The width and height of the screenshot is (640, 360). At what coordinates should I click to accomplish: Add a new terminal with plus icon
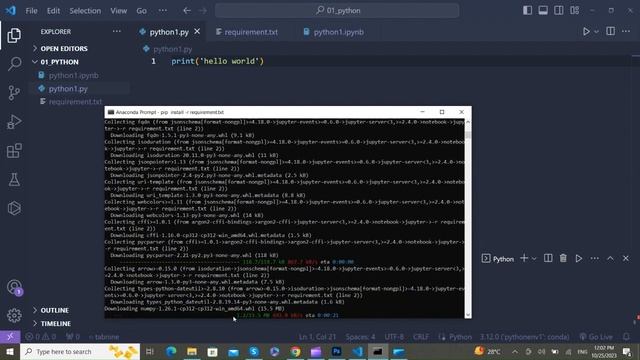click(x=524, y=258)
